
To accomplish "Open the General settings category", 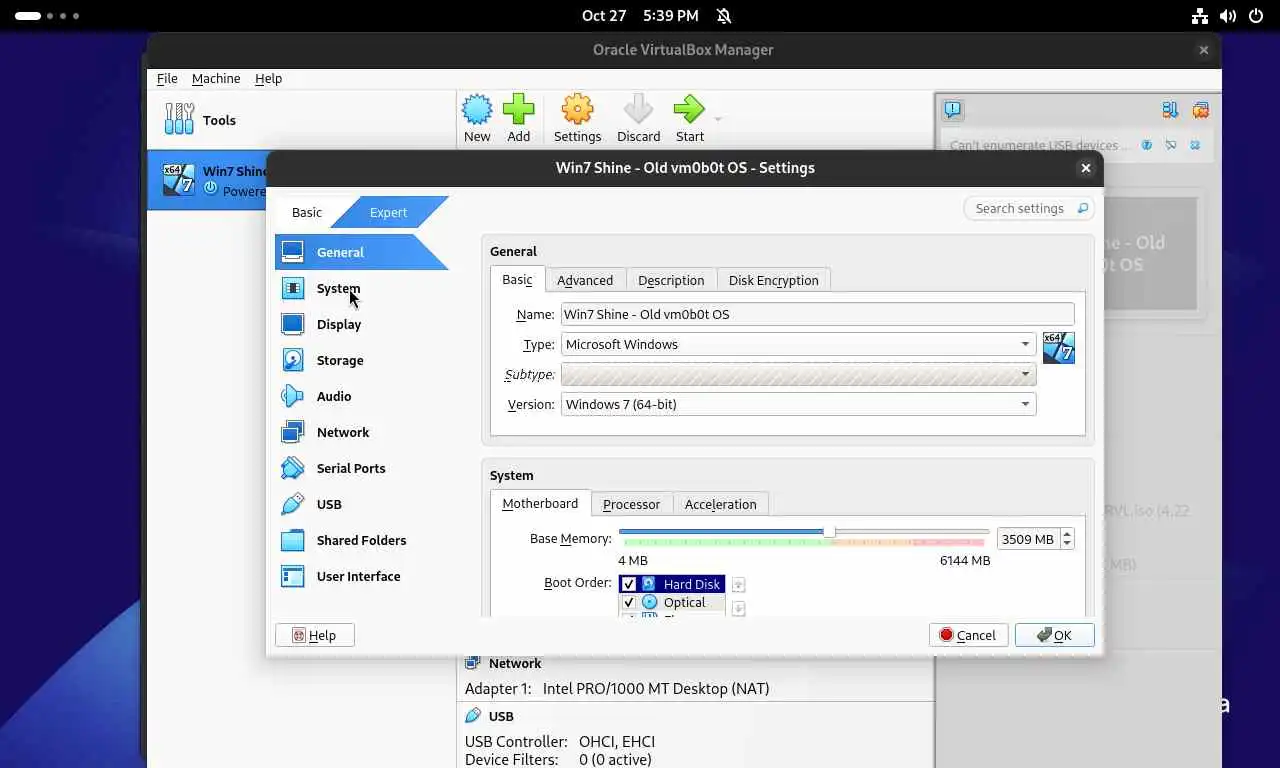I will 361,252.
